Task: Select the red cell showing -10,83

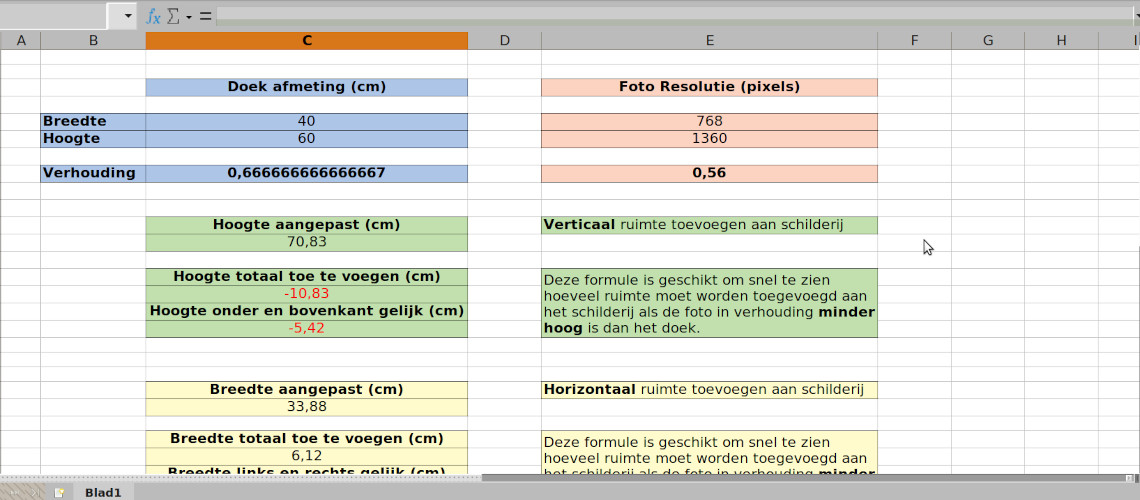Action: pyautogui.click(x=306, y=294)
